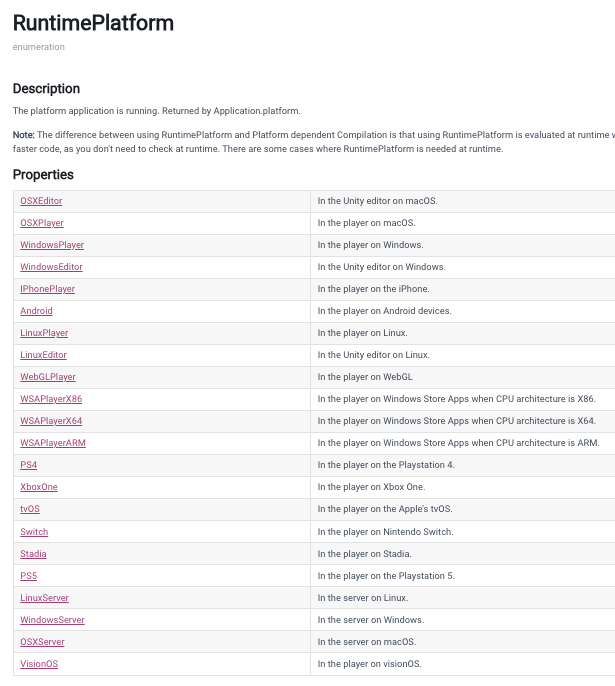Click the VisionOS link
The image size is (615, 686).
click(39, 664)
